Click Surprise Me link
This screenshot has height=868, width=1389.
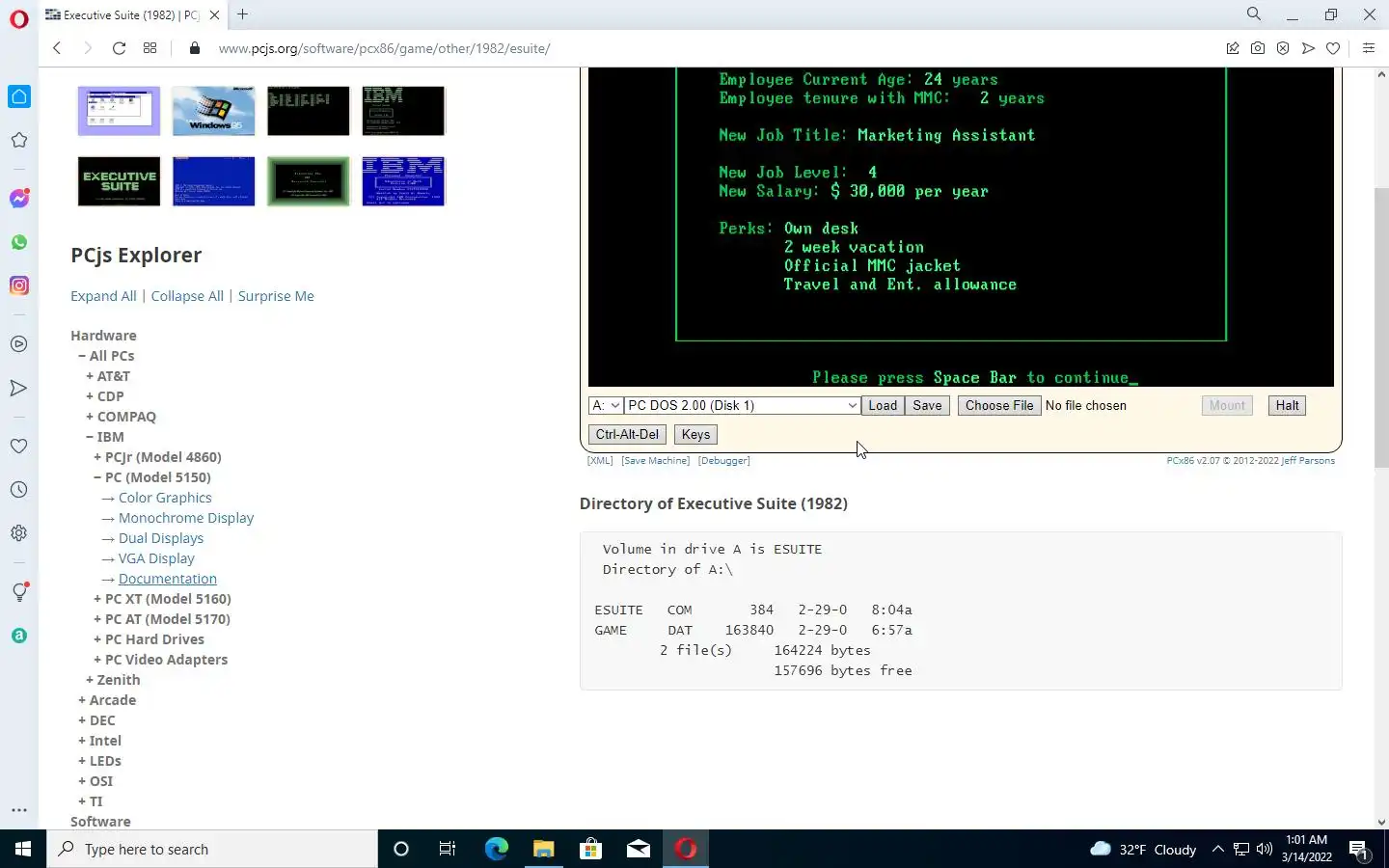[276, 296]
